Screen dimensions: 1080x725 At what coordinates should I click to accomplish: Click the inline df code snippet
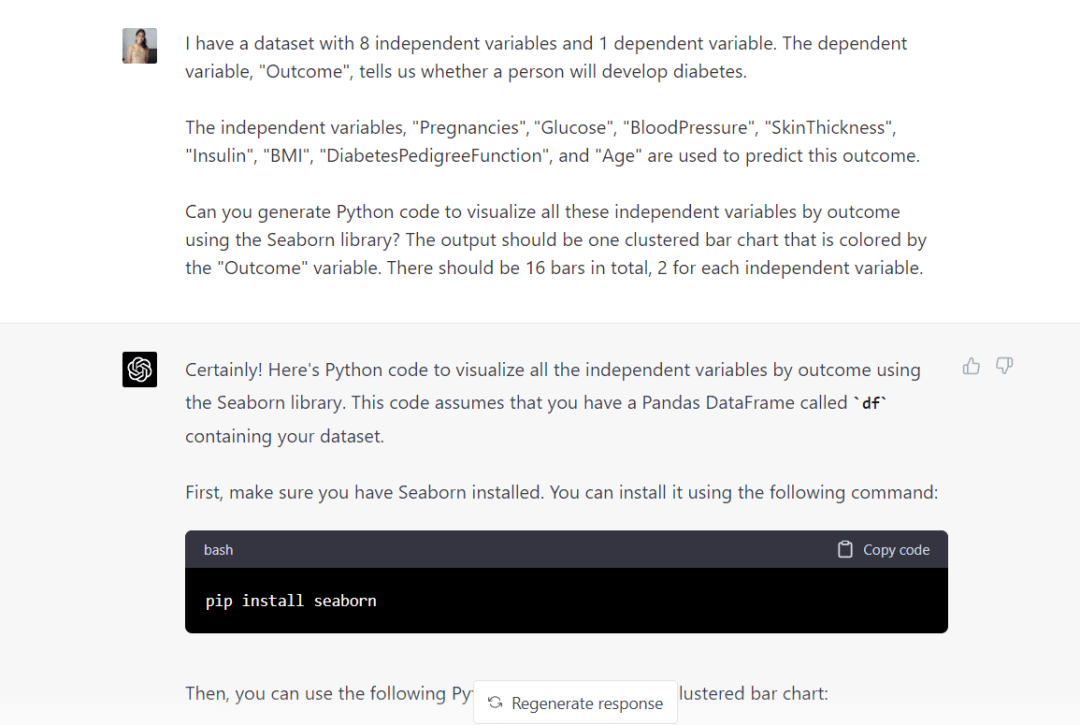tap(871, 402)
